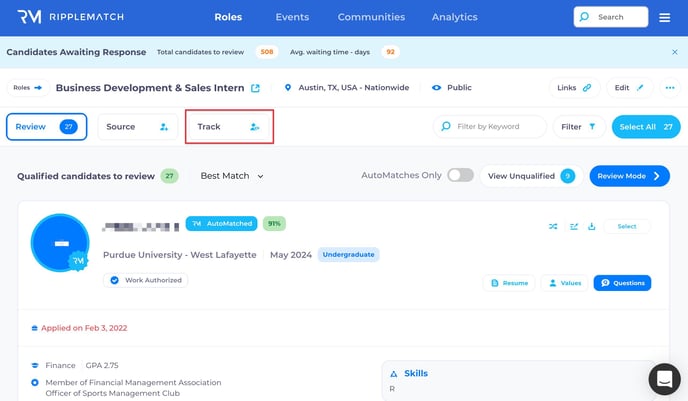Dismiss the Candidates Awaiting Response banner
This screenshot has height=401, width=688.
[674, 52]
